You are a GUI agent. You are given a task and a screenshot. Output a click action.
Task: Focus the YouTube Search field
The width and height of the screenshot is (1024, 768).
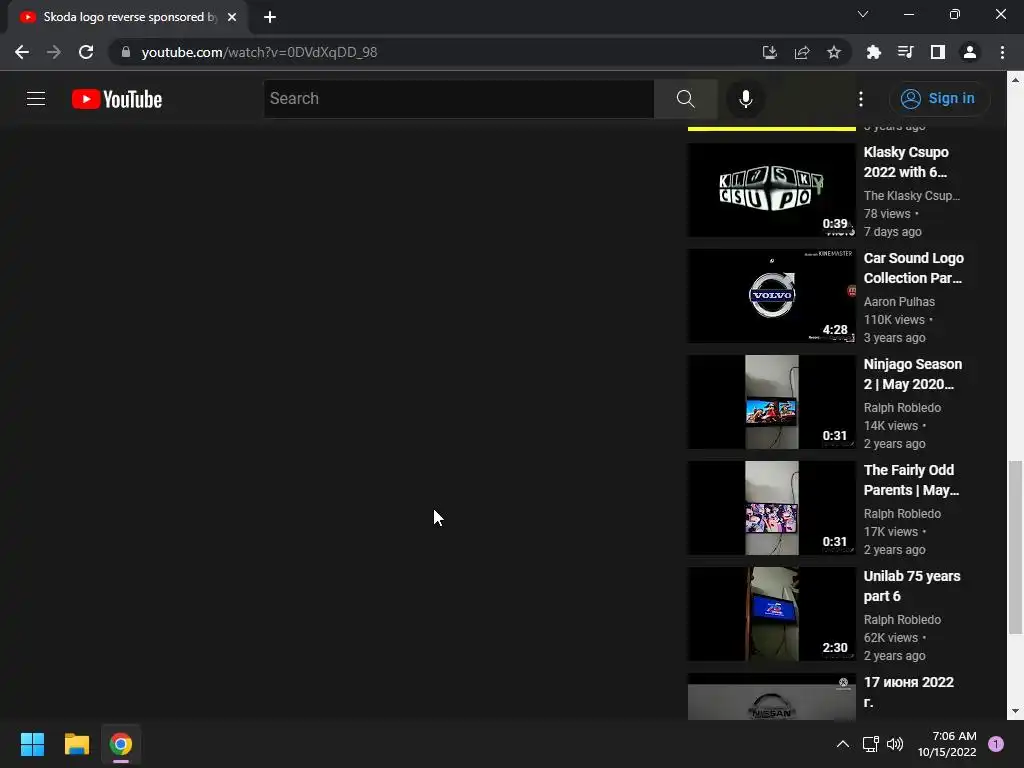[458, 99]
